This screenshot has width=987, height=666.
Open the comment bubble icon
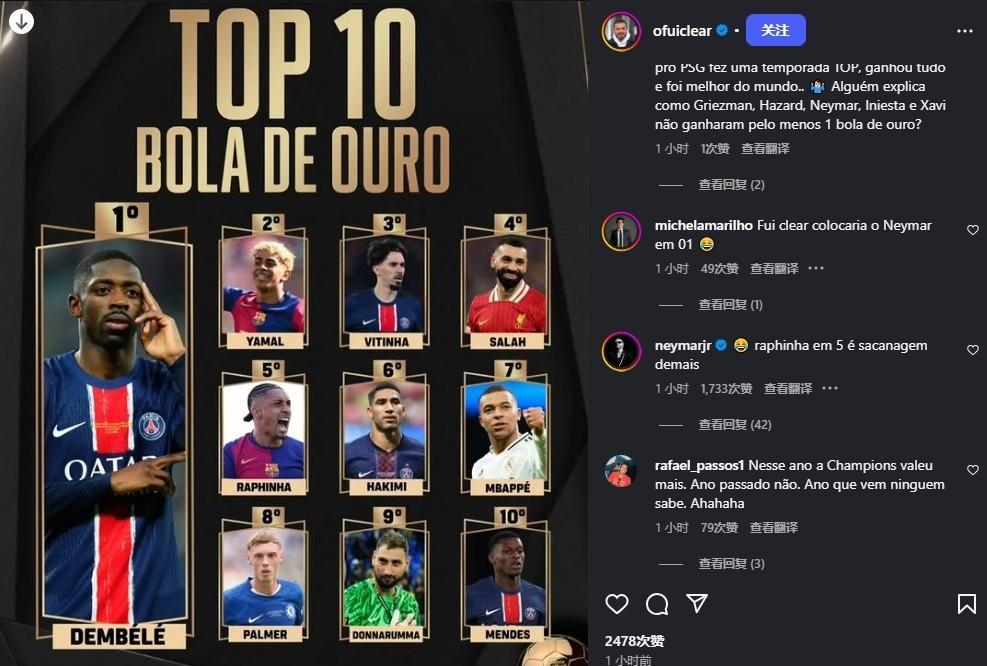[x=657, y=604]
